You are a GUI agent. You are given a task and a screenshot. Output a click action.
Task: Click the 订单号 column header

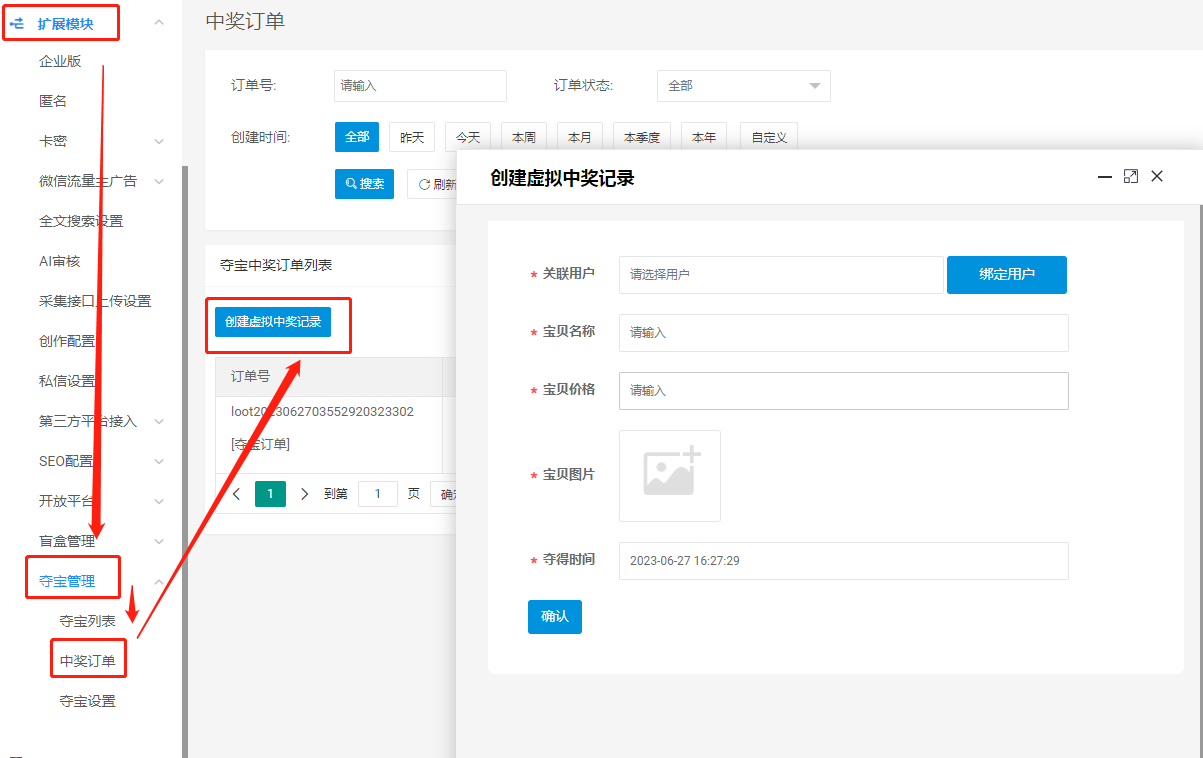pos(250,377)
